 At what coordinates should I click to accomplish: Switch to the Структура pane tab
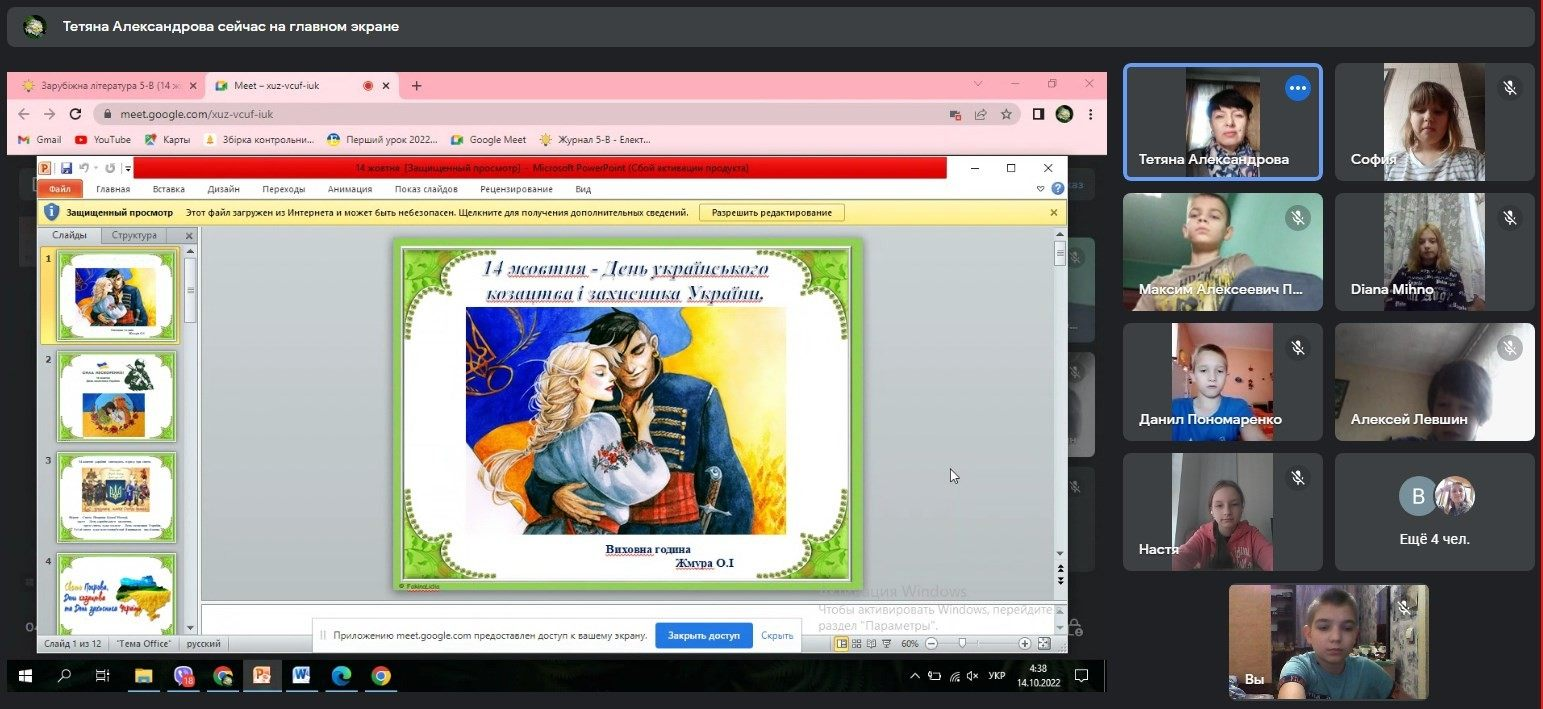click(134, 235)
